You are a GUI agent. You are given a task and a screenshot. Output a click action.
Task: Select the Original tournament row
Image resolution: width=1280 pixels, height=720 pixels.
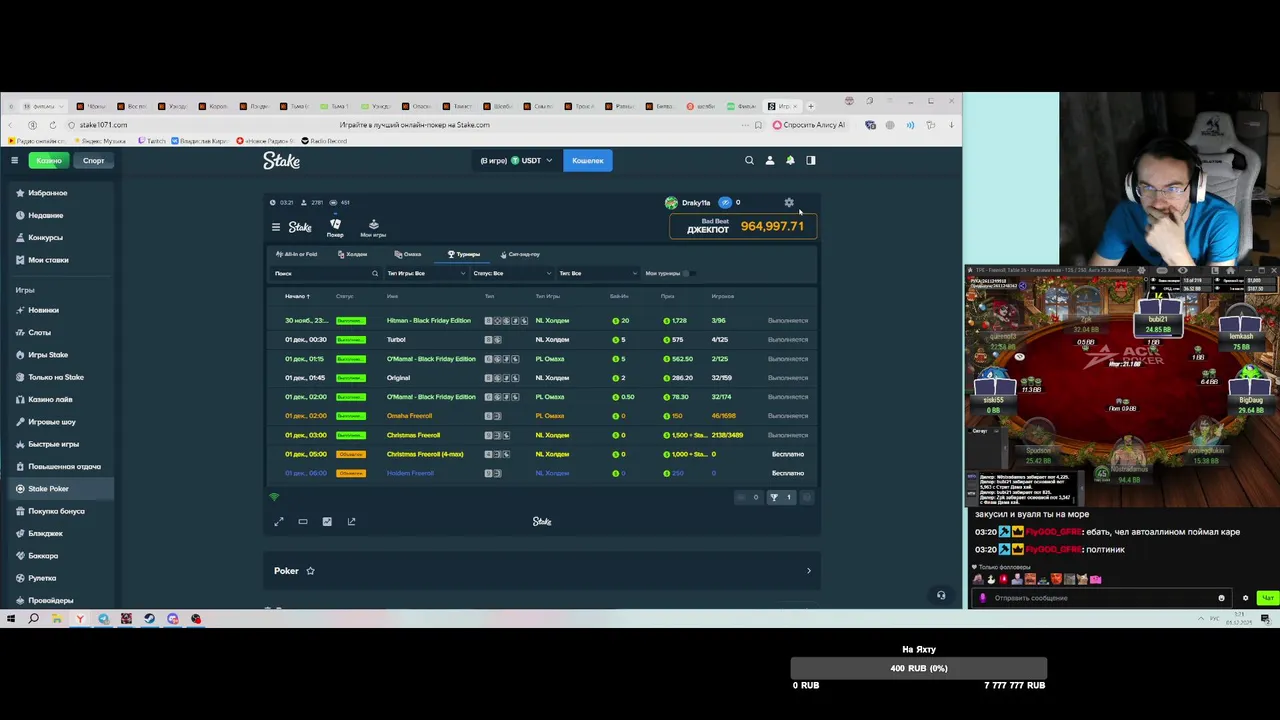(542, 378)
